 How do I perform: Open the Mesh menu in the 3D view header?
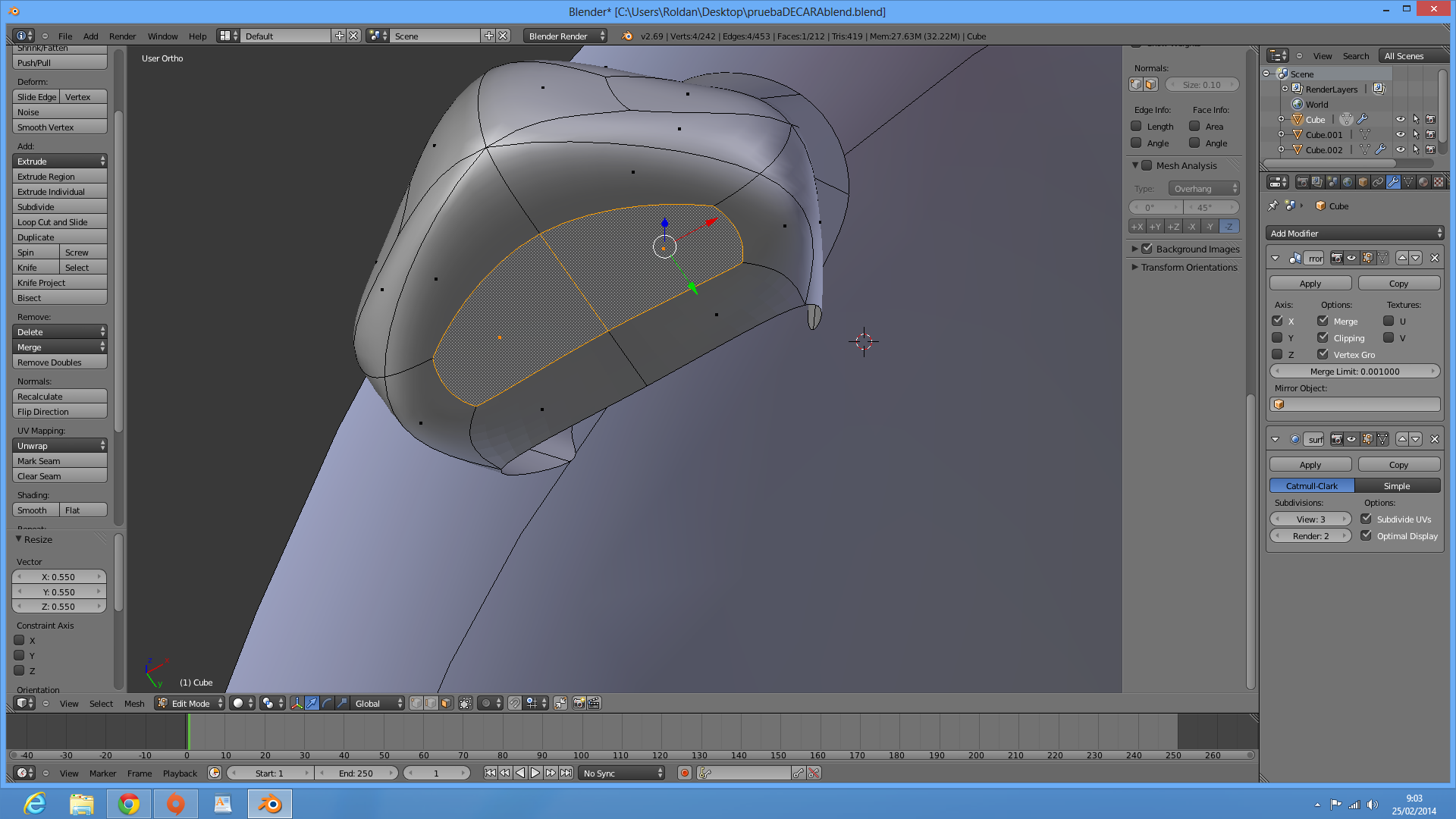[134, 704]
